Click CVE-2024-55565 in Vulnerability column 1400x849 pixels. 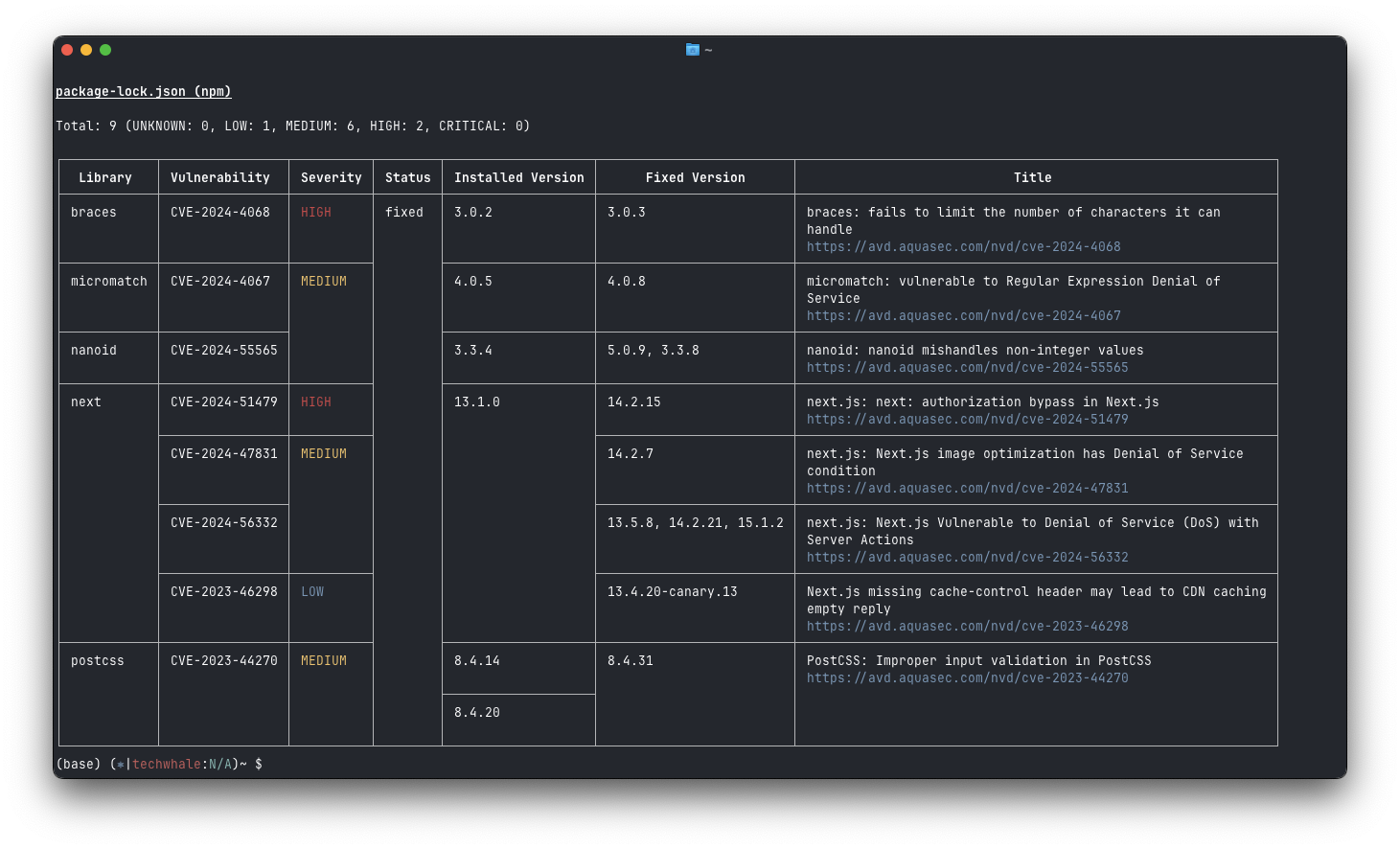pyautogui.click(x=224, y=351)
